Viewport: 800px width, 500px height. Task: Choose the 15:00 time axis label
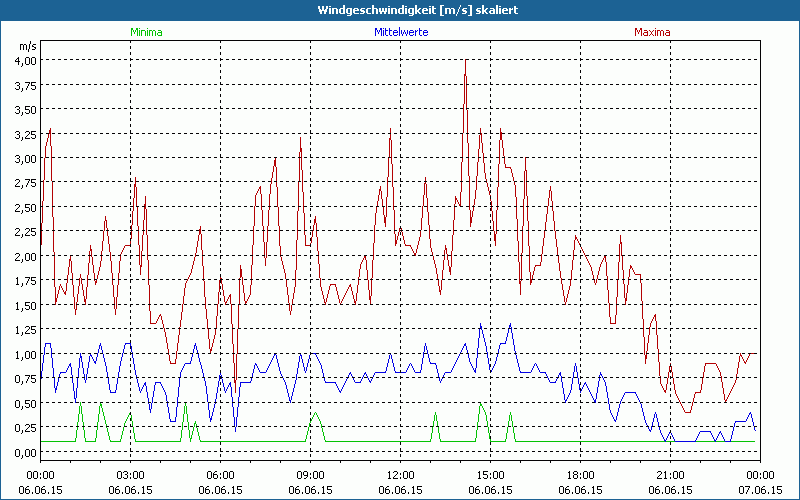point(490,475)
